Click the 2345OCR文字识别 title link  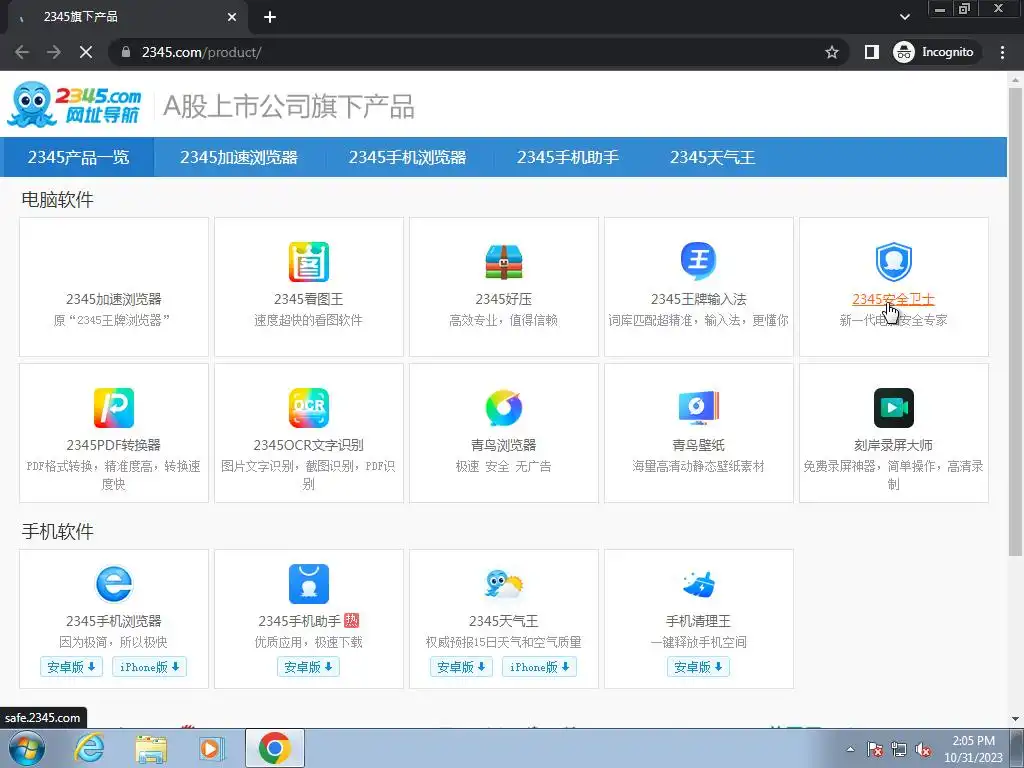(x=309, y=445)
